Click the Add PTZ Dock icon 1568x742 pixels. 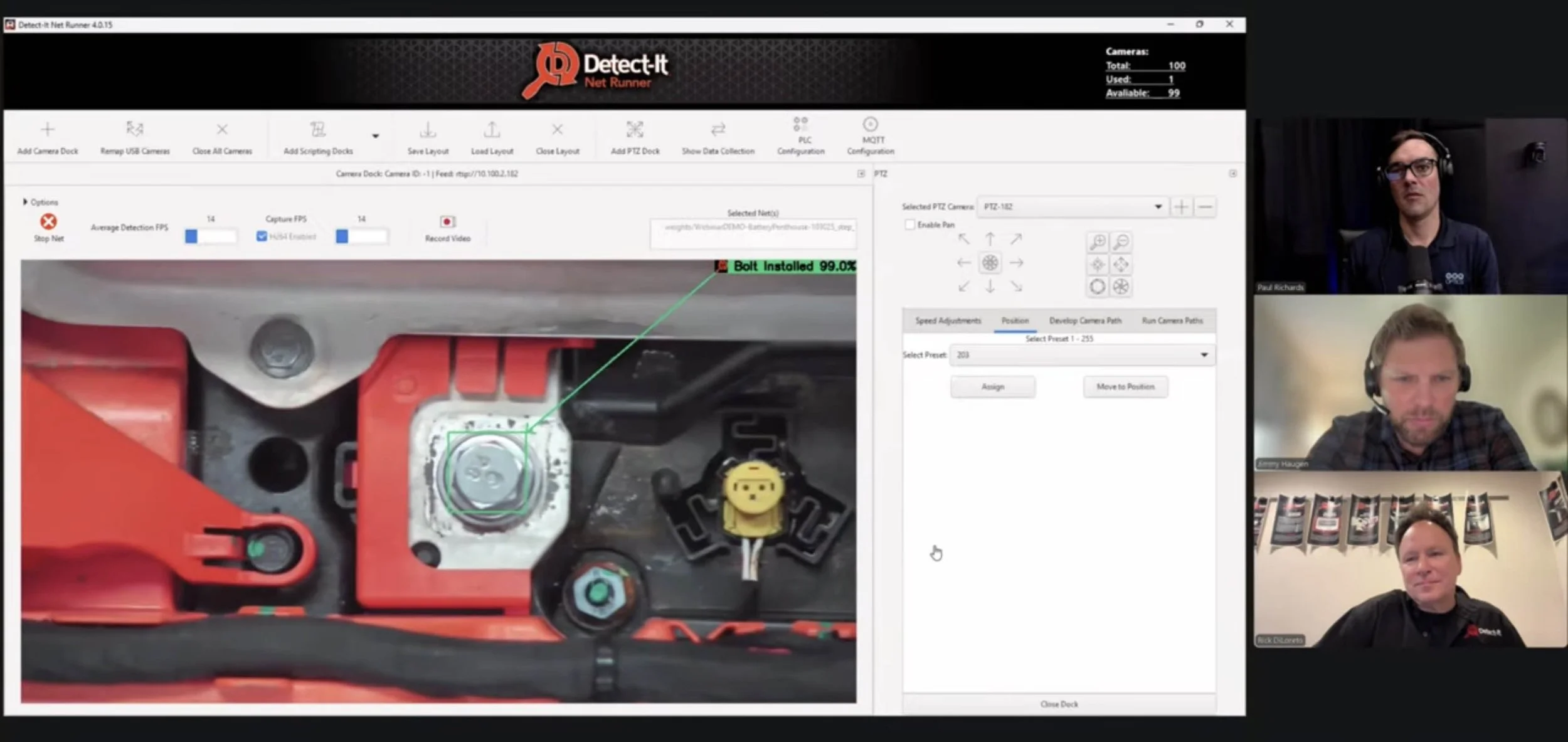[x=635, y=130]
